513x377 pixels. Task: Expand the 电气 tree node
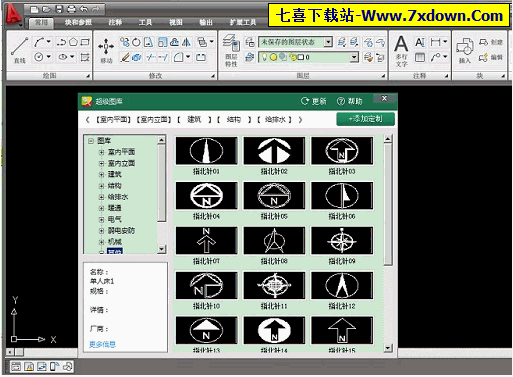point(101,220)
